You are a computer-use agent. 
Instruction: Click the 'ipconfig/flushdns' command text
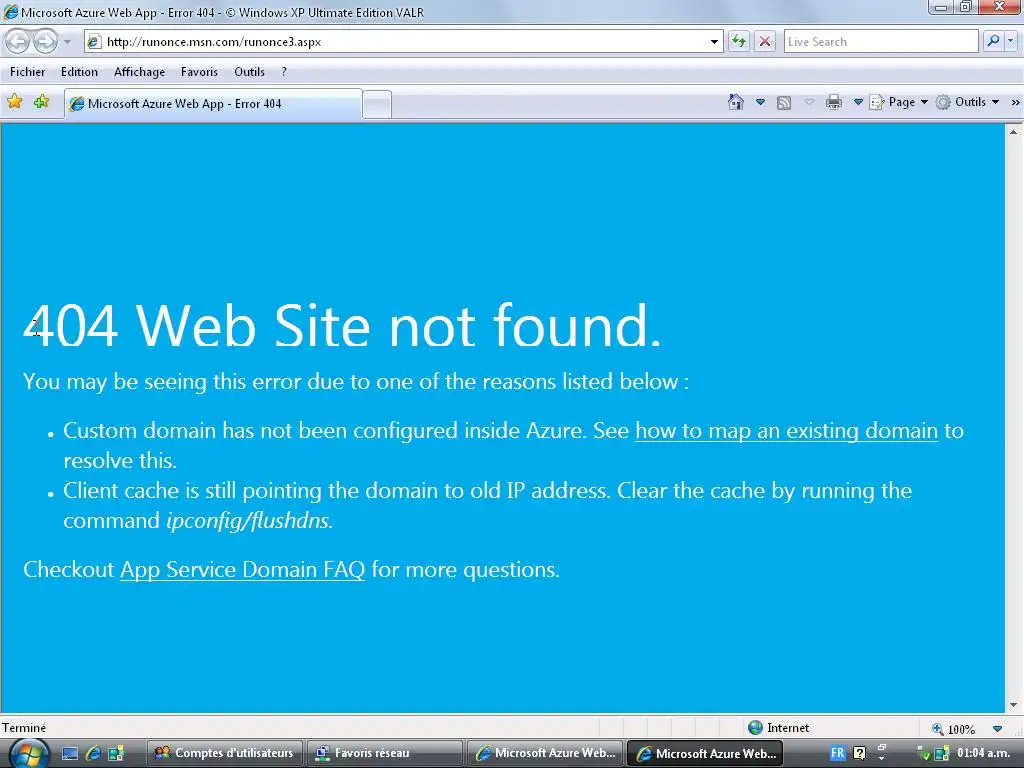point(248,520)
